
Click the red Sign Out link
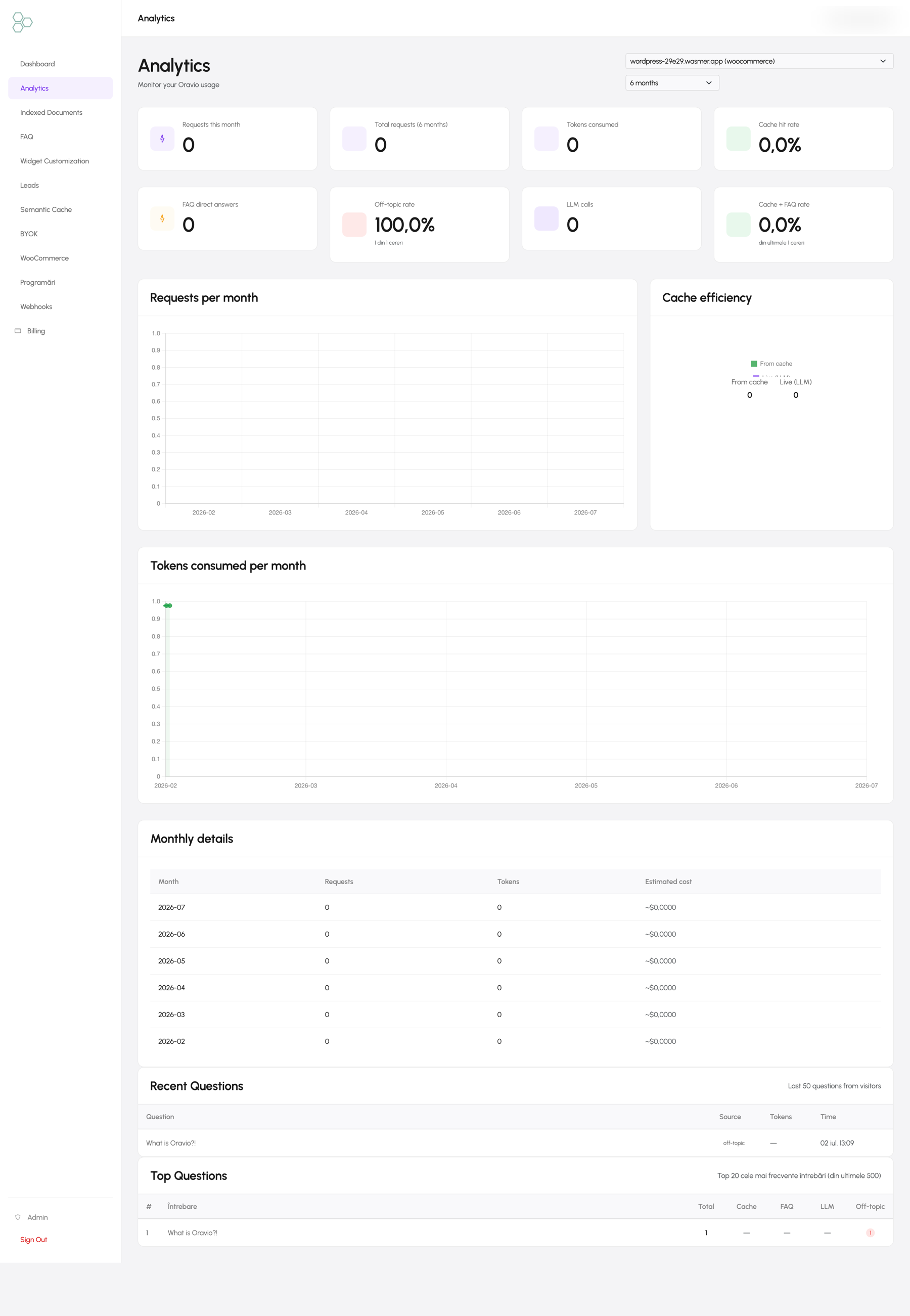pyautogui.click(x=34, y=1240)
